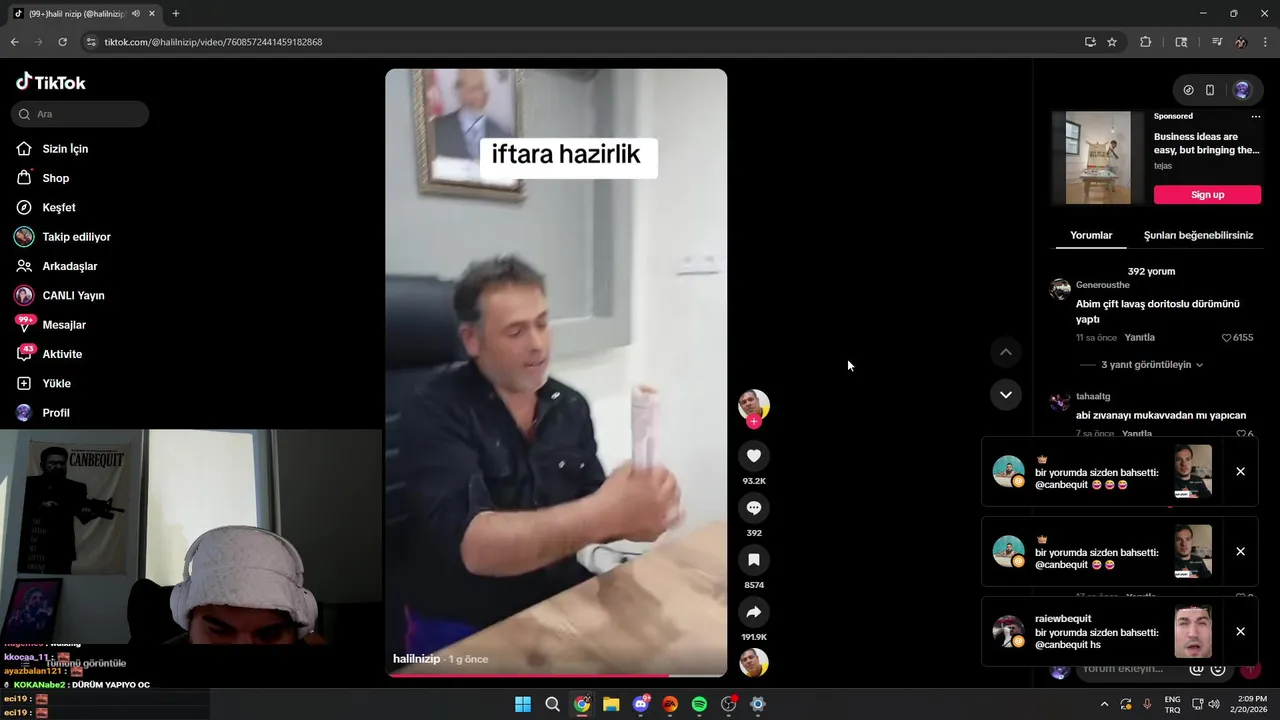Open a new browser tab
This screenshot has height=720, width=1280.
coord(176,14)
